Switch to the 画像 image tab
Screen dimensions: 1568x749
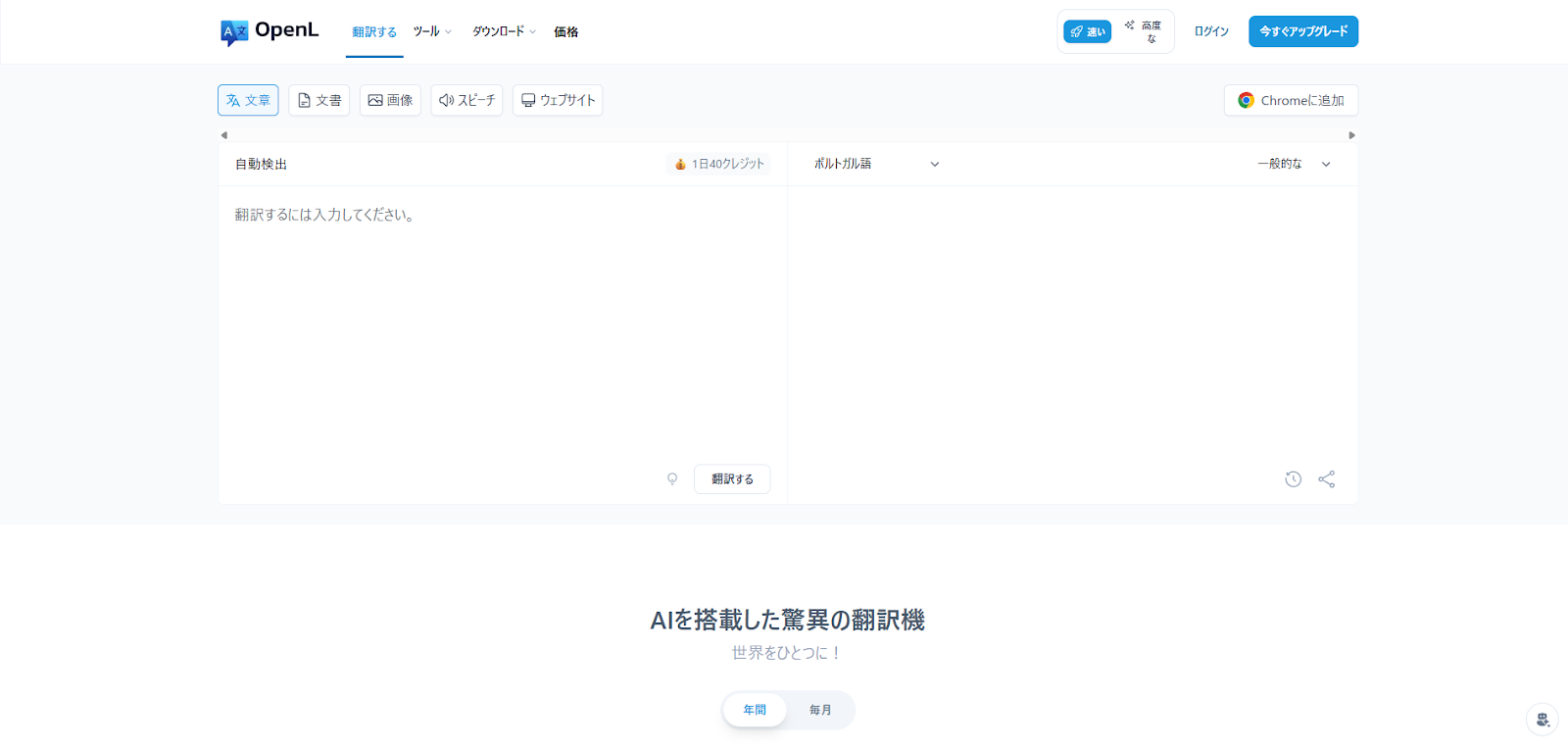(x=390, y=100)
